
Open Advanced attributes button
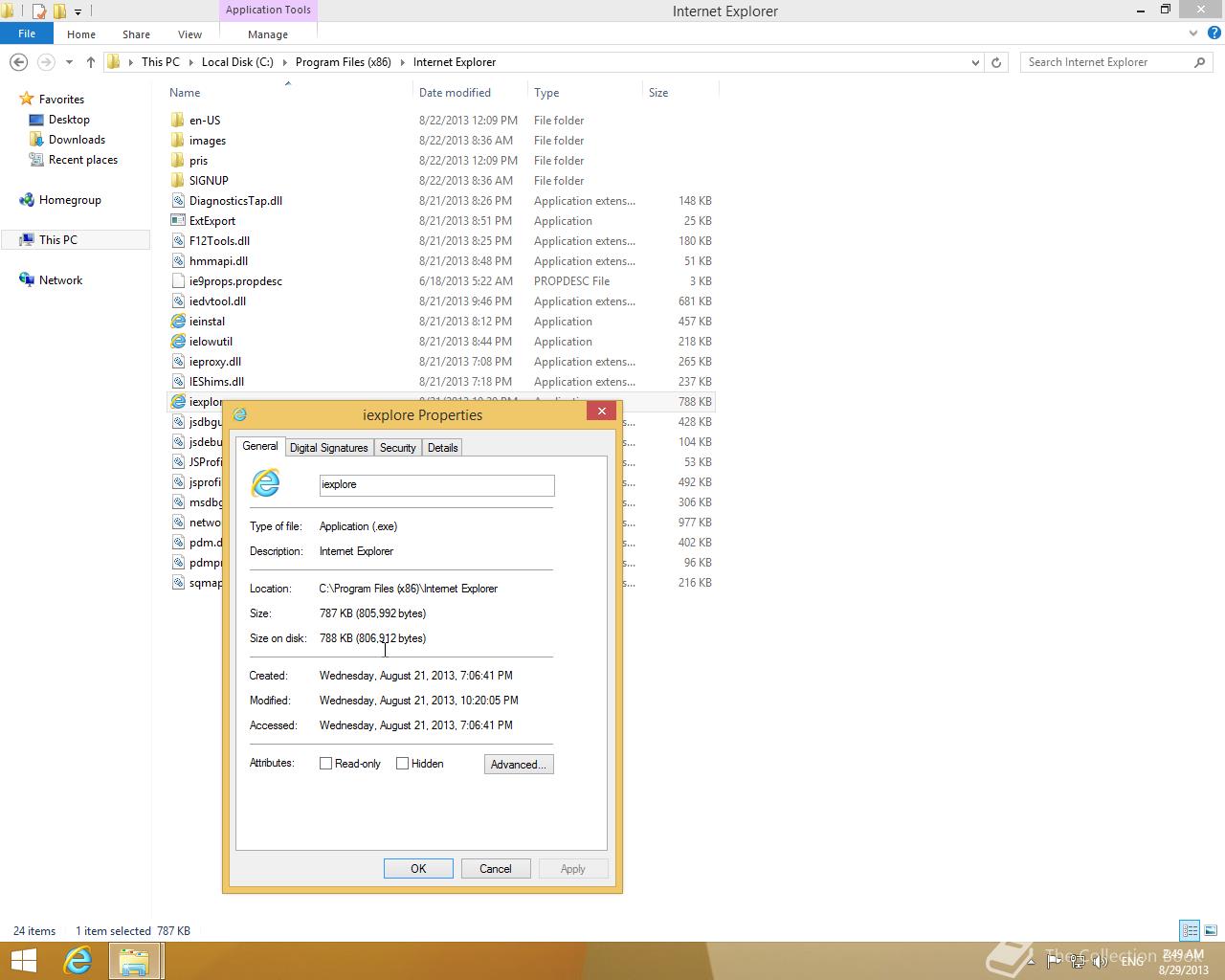[519, 764]
